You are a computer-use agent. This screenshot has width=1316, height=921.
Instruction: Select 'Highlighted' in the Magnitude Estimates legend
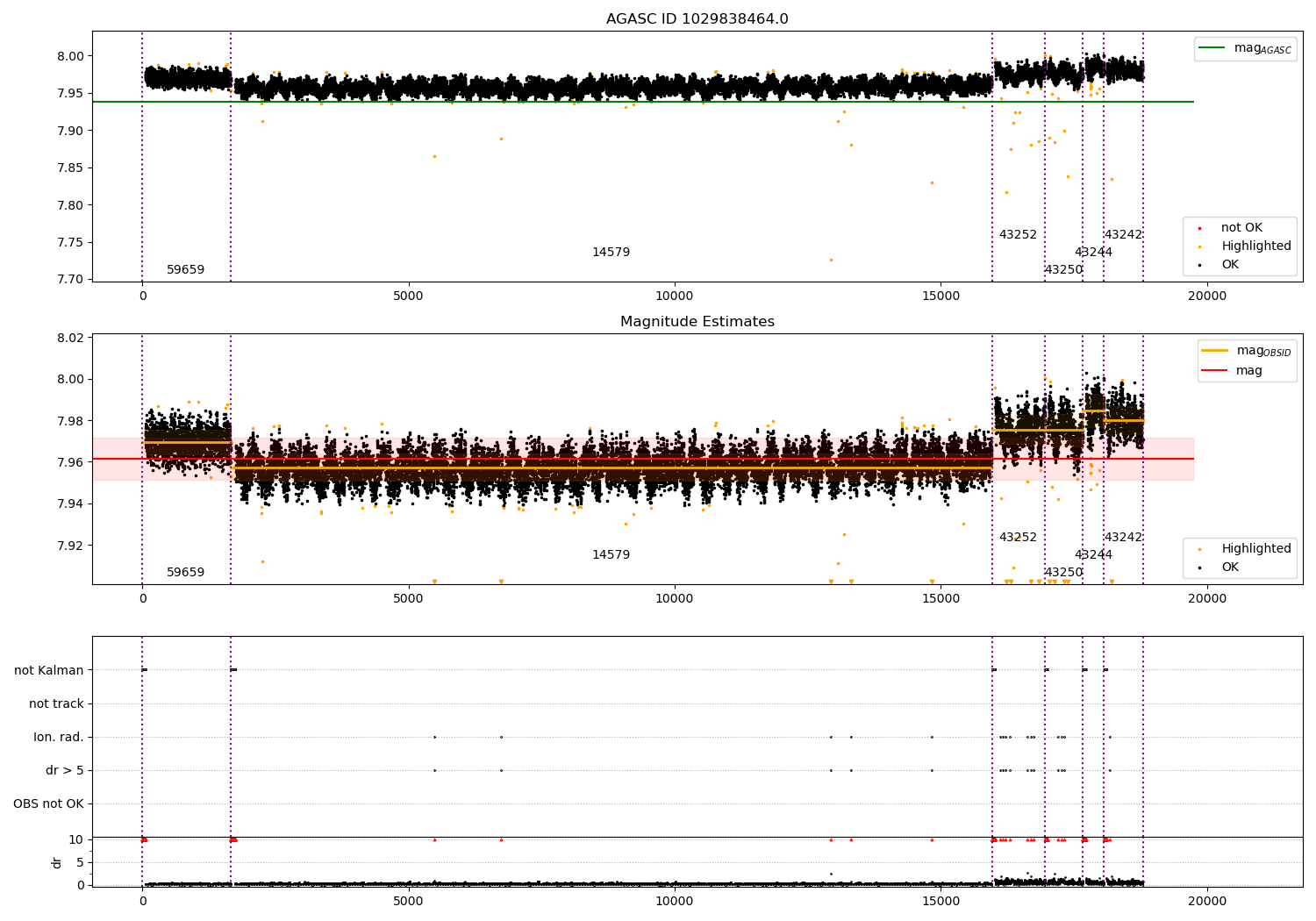pos(1256,549)
